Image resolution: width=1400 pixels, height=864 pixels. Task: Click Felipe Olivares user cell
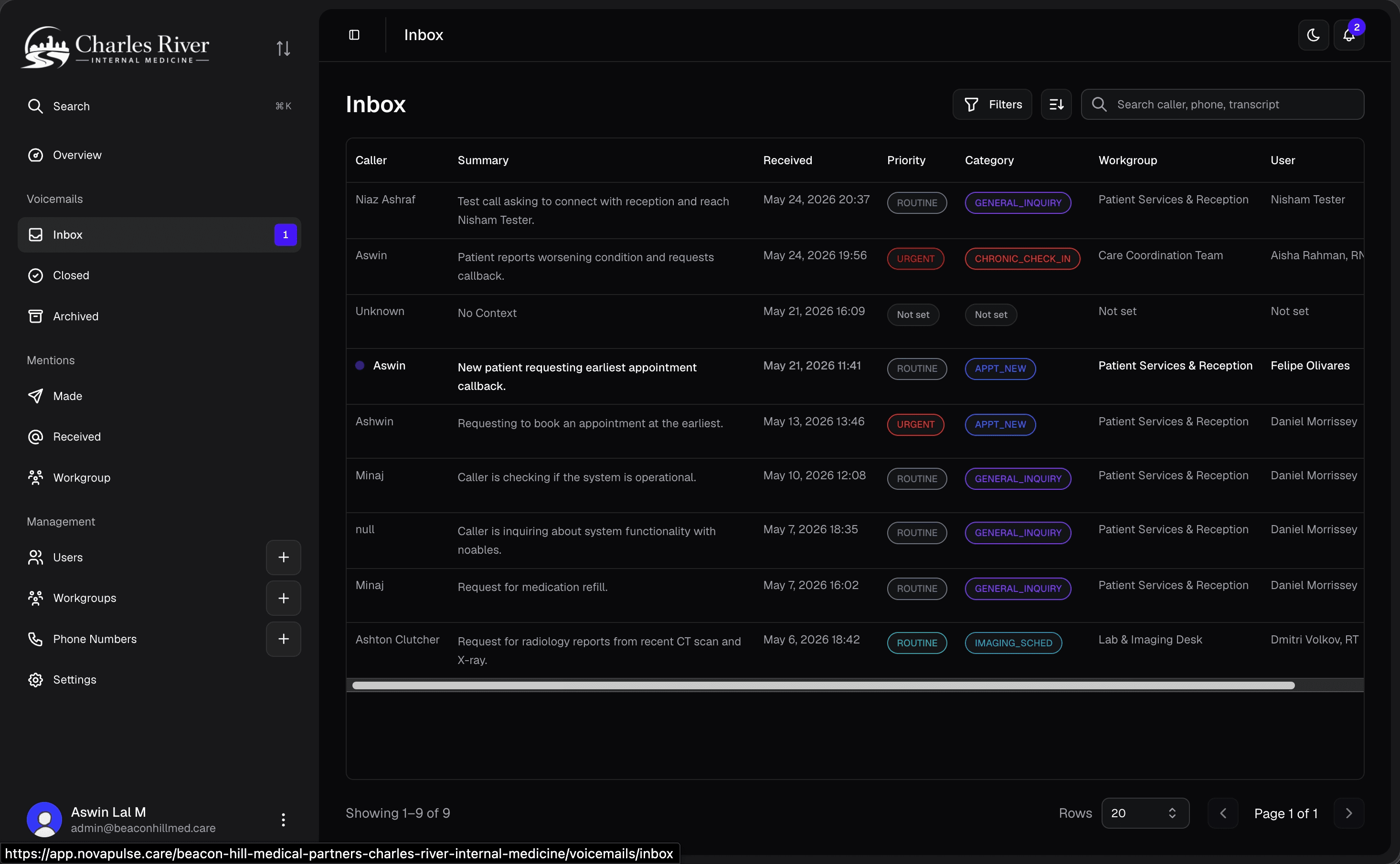tap(1310, 365)
